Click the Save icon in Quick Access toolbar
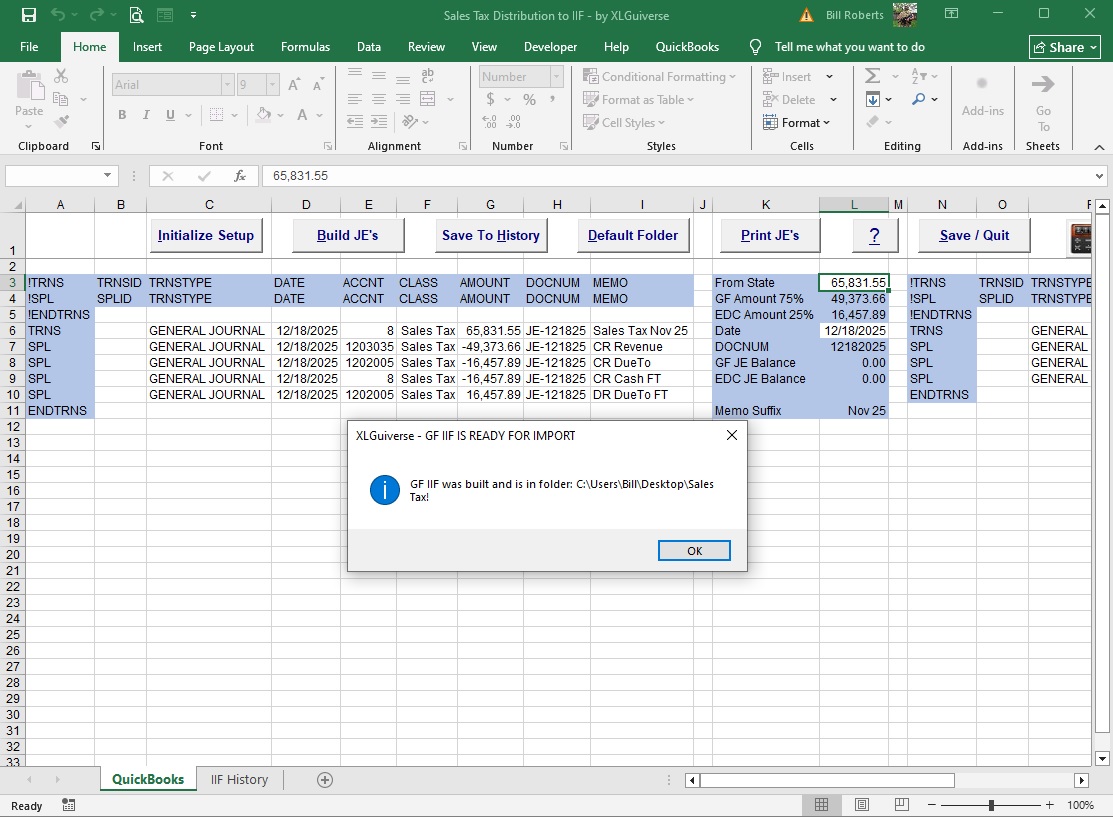 28,15
